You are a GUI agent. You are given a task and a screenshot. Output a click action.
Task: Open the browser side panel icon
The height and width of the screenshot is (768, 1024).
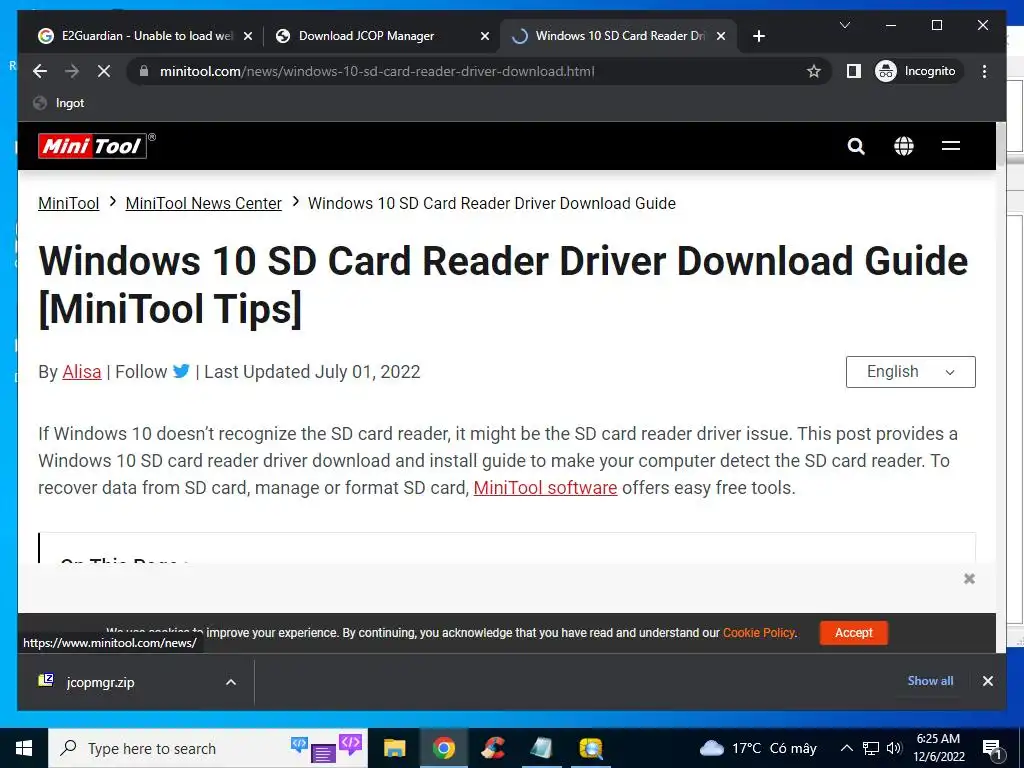pyautogui.click(x=854, y=71)
